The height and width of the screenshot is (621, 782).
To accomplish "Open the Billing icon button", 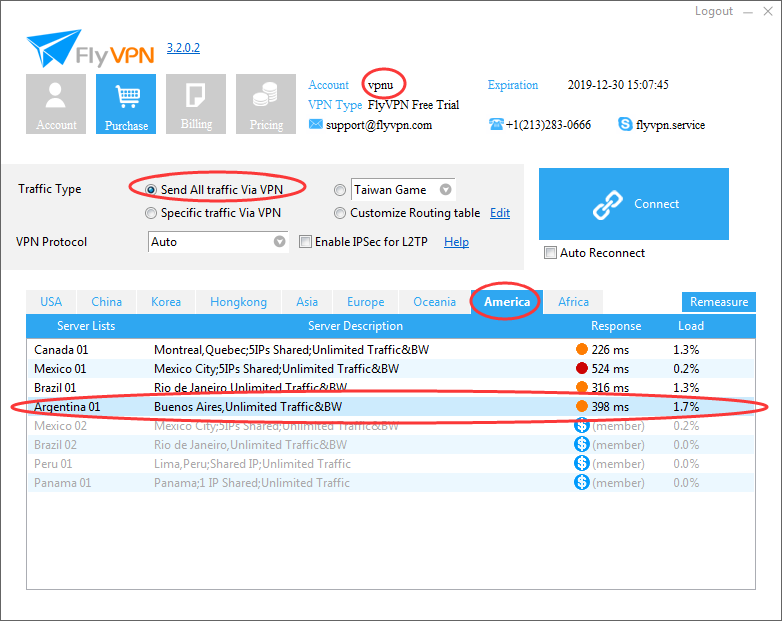I will click(196, 104).
